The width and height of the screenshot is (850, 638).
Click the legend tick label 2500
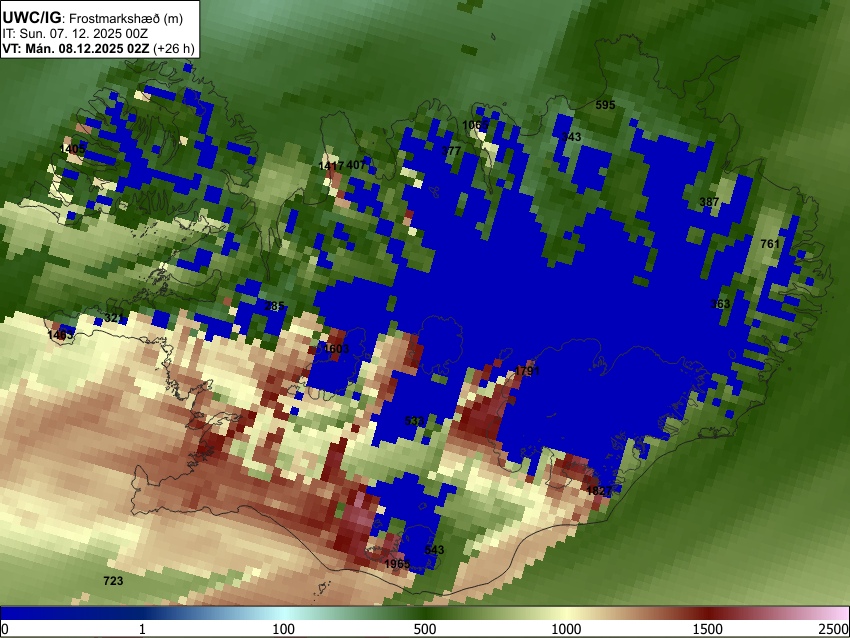[x=834, y=629]
